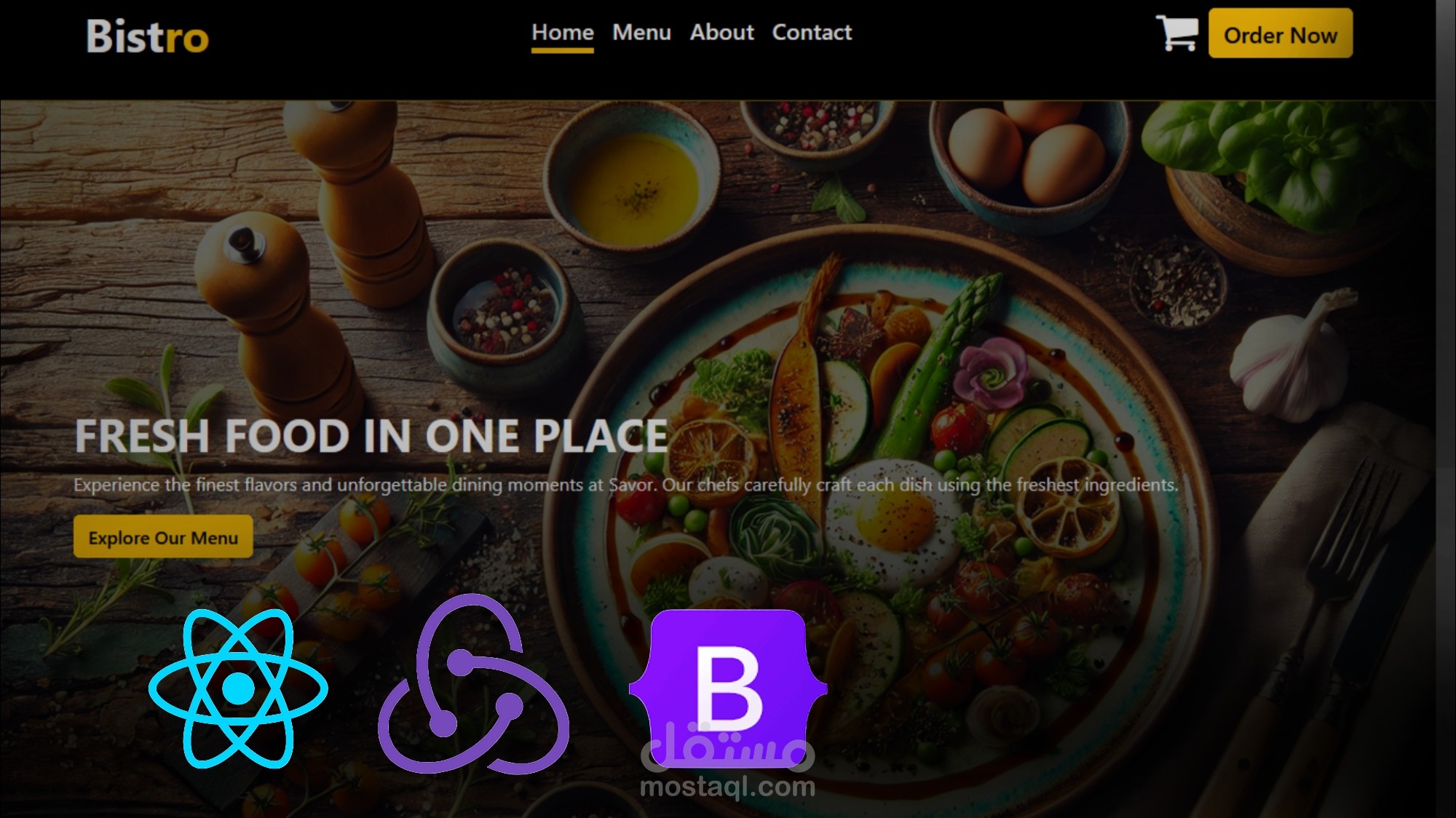The width and height of the screenshot is (1456, 818).
Task: Click the React atom logo
Action: click(238, 688)
